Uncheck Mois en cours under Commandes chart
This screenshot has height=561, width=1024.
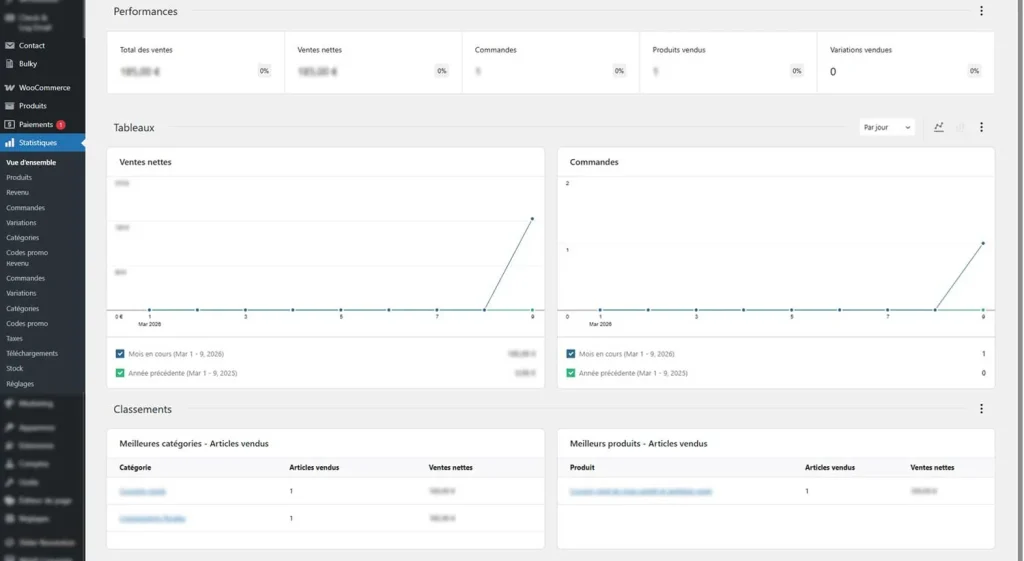click(x=571, y=354)
